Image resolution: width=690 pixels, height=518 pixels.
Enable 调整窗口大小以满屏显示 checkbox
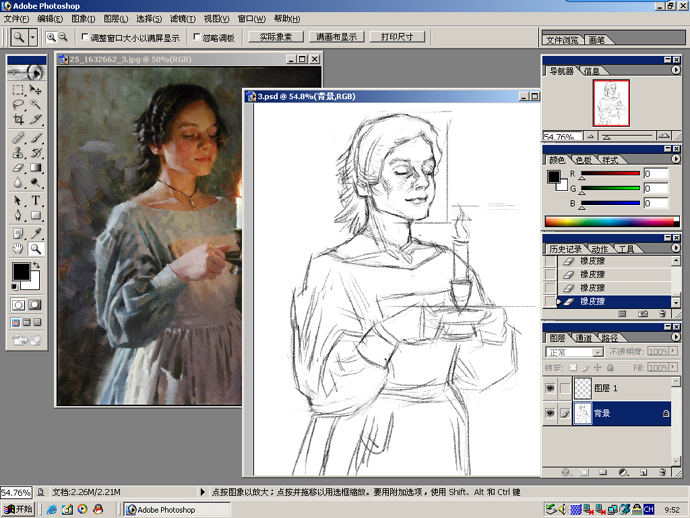85,37
